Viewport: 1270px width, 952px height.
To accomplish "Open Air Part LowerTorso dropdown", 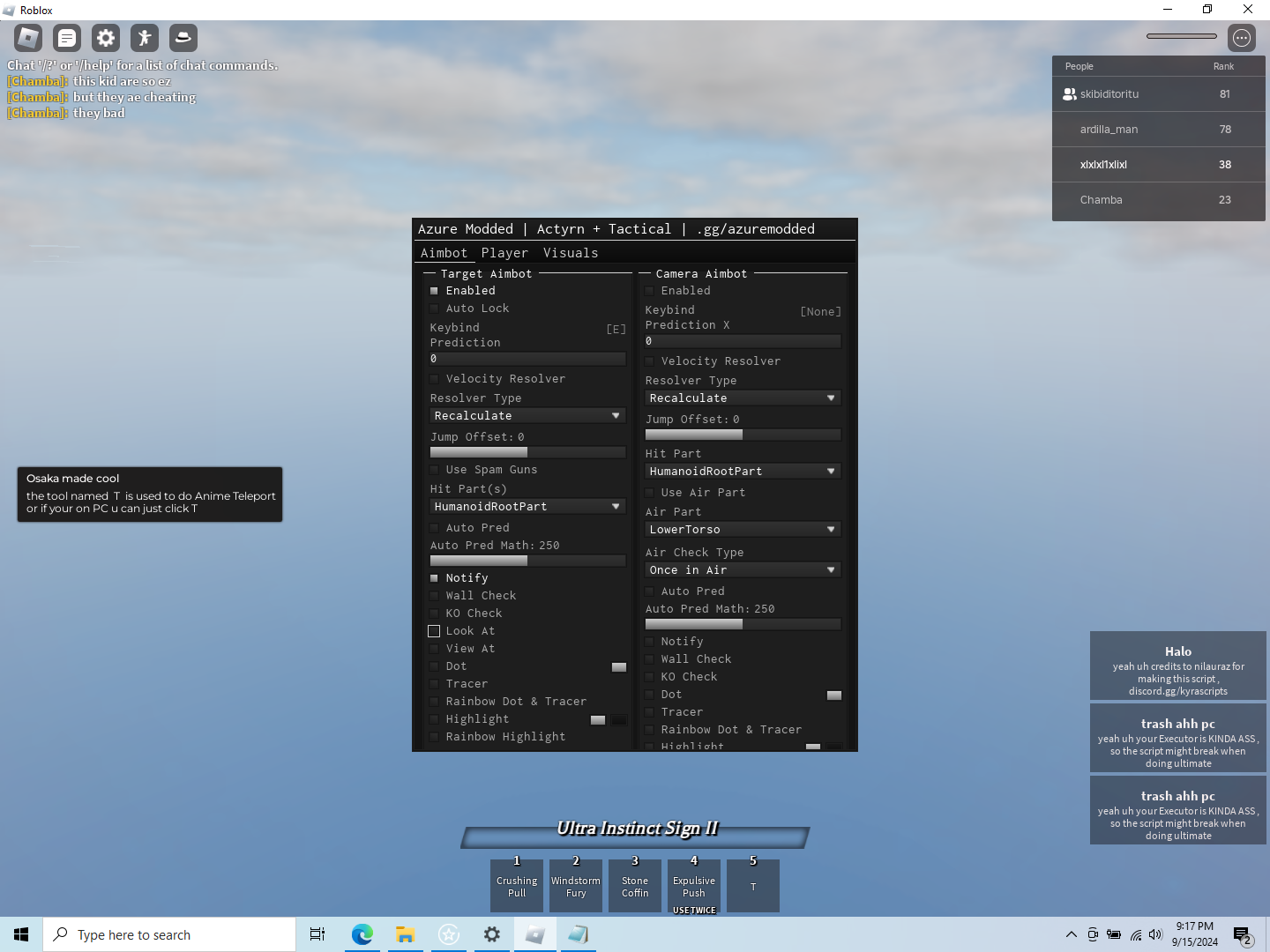I will 743,530.
